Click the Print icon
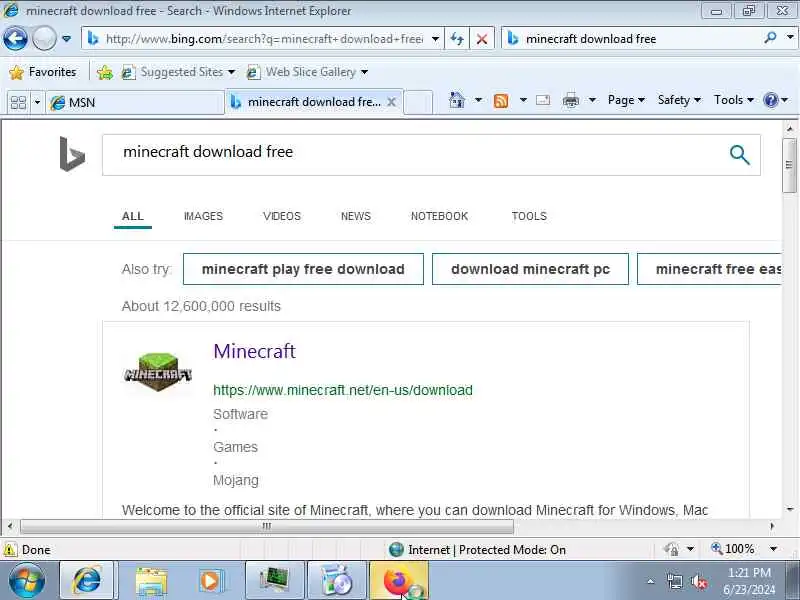800x600 pixels. click(x=570, y=101)
